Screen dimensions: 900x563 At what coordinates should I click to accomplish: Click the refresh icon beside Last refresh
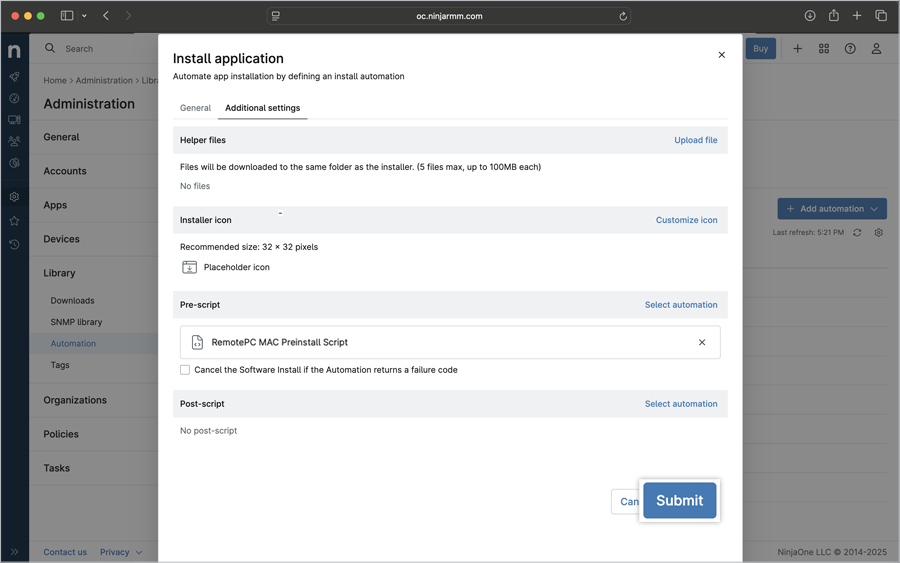click(857, 233)
